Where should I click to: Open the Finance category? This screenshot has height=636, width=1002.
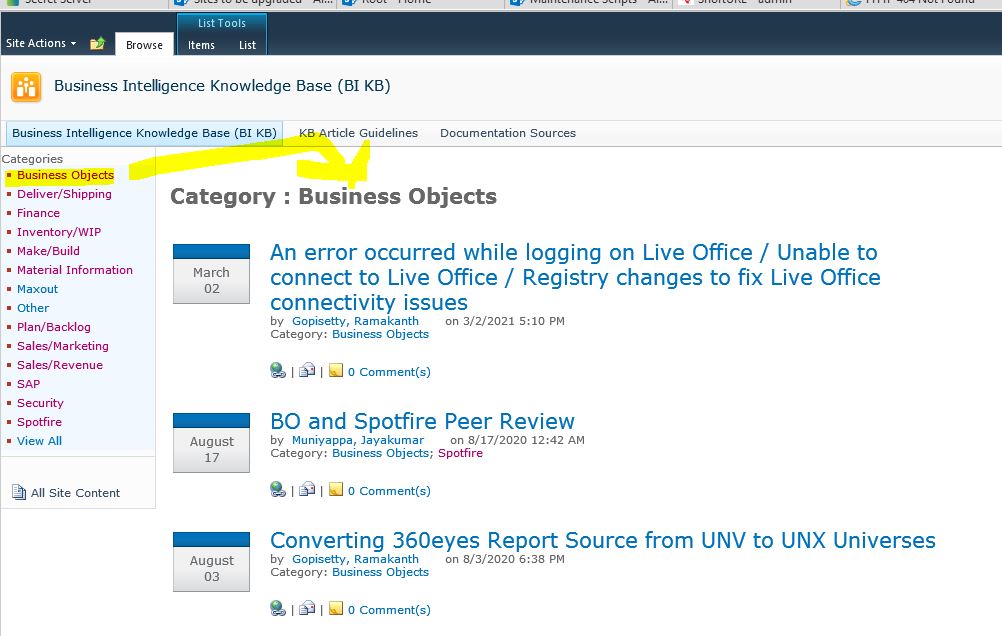click(38, 213)
